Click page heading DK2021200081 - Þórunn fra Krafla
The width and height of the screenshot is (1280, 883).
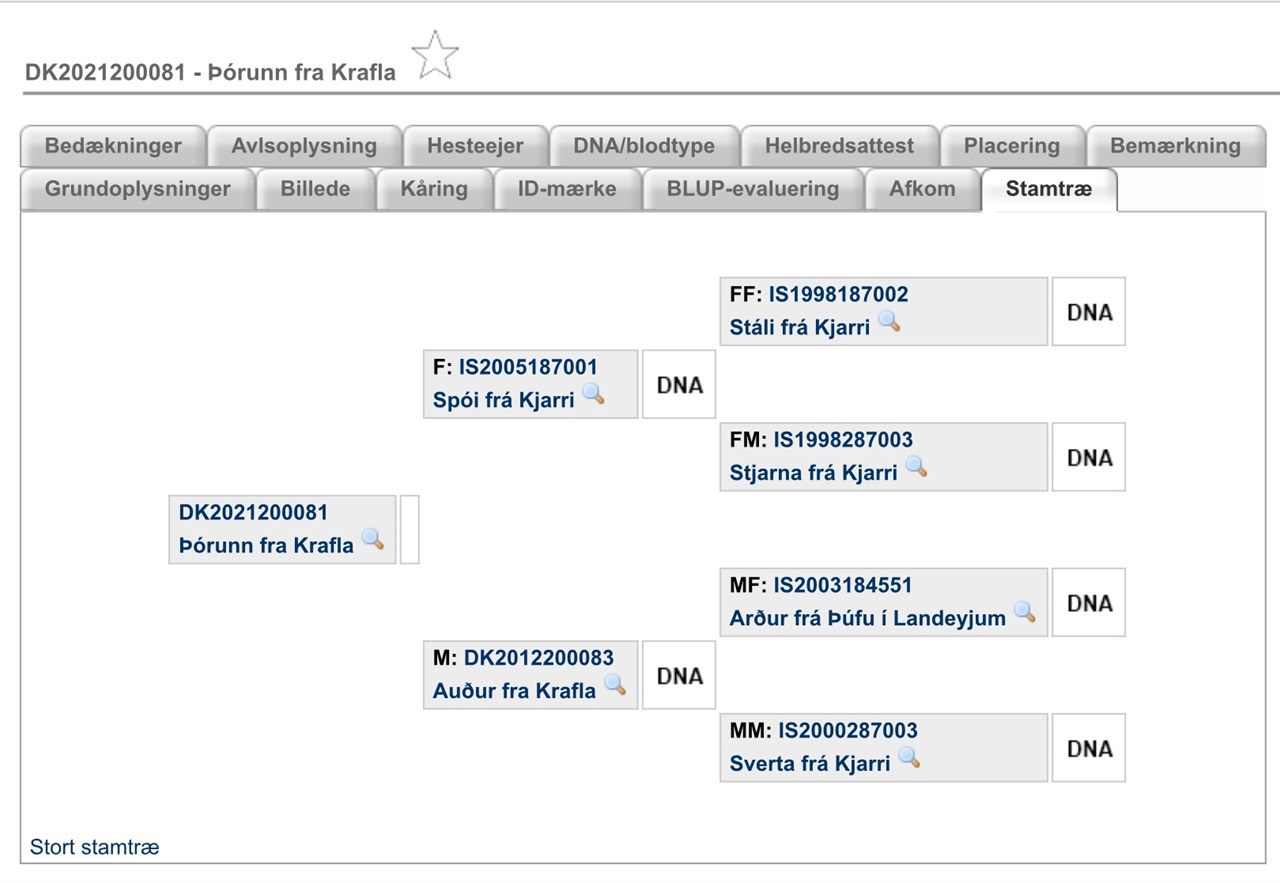(210, 72)
